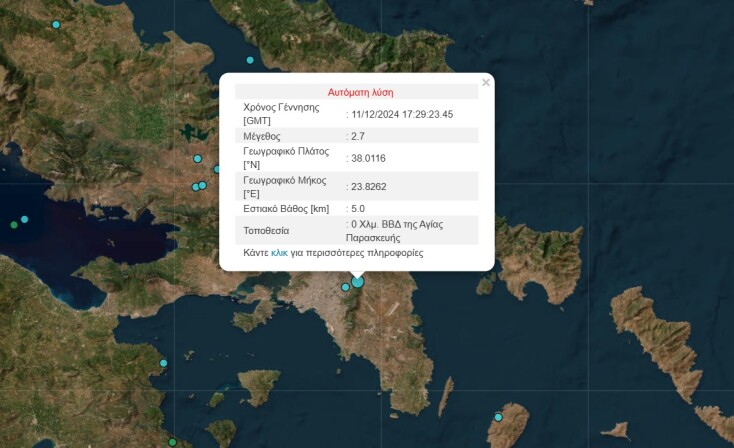Select the focal depth value '5.0'
734x448 pixels.
(x=358, y=209)
